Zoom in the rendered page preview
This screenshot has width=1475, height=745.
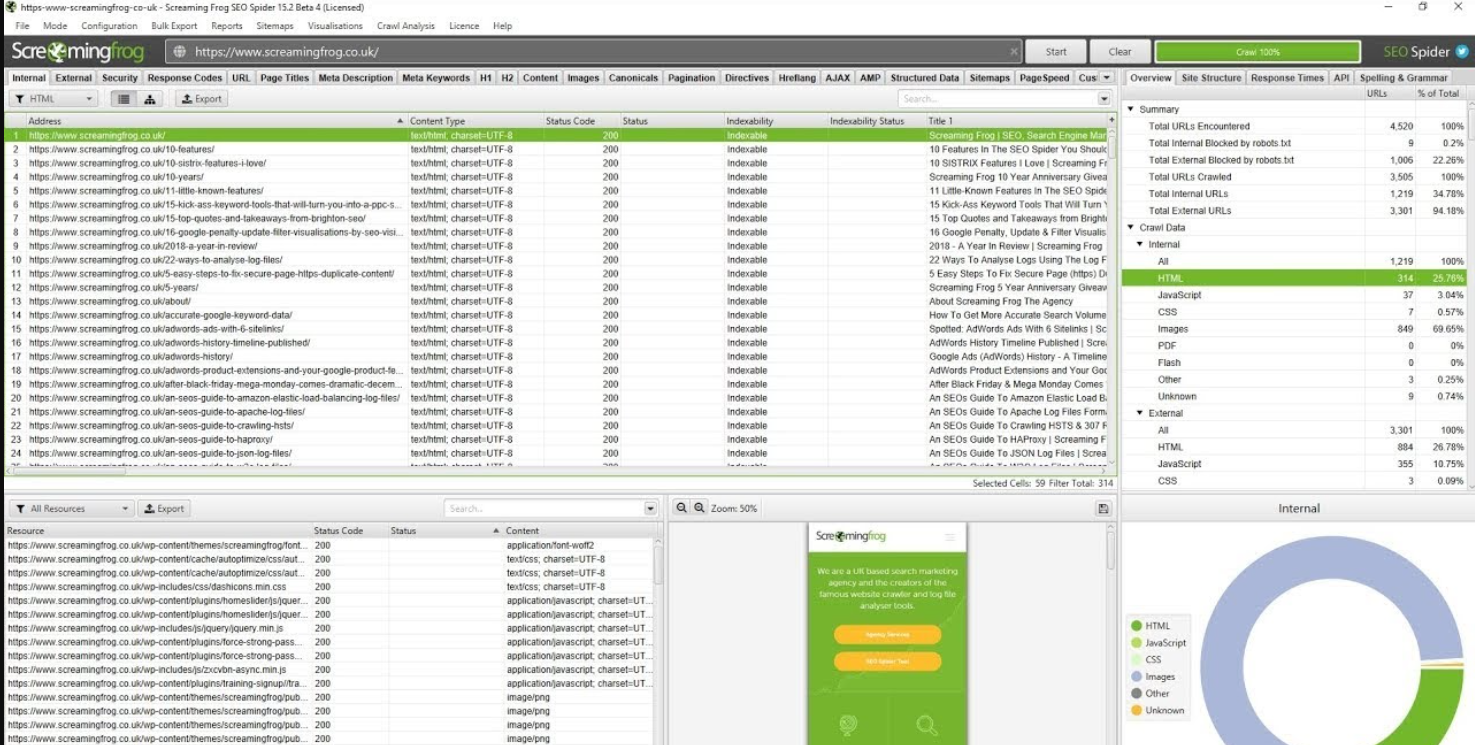(x=699, y=508)
